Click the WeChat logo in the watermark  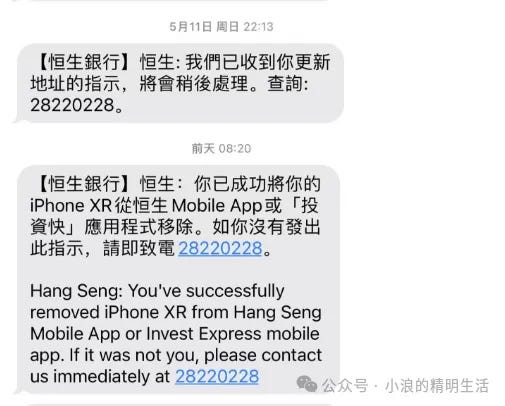tap(307, 384)
